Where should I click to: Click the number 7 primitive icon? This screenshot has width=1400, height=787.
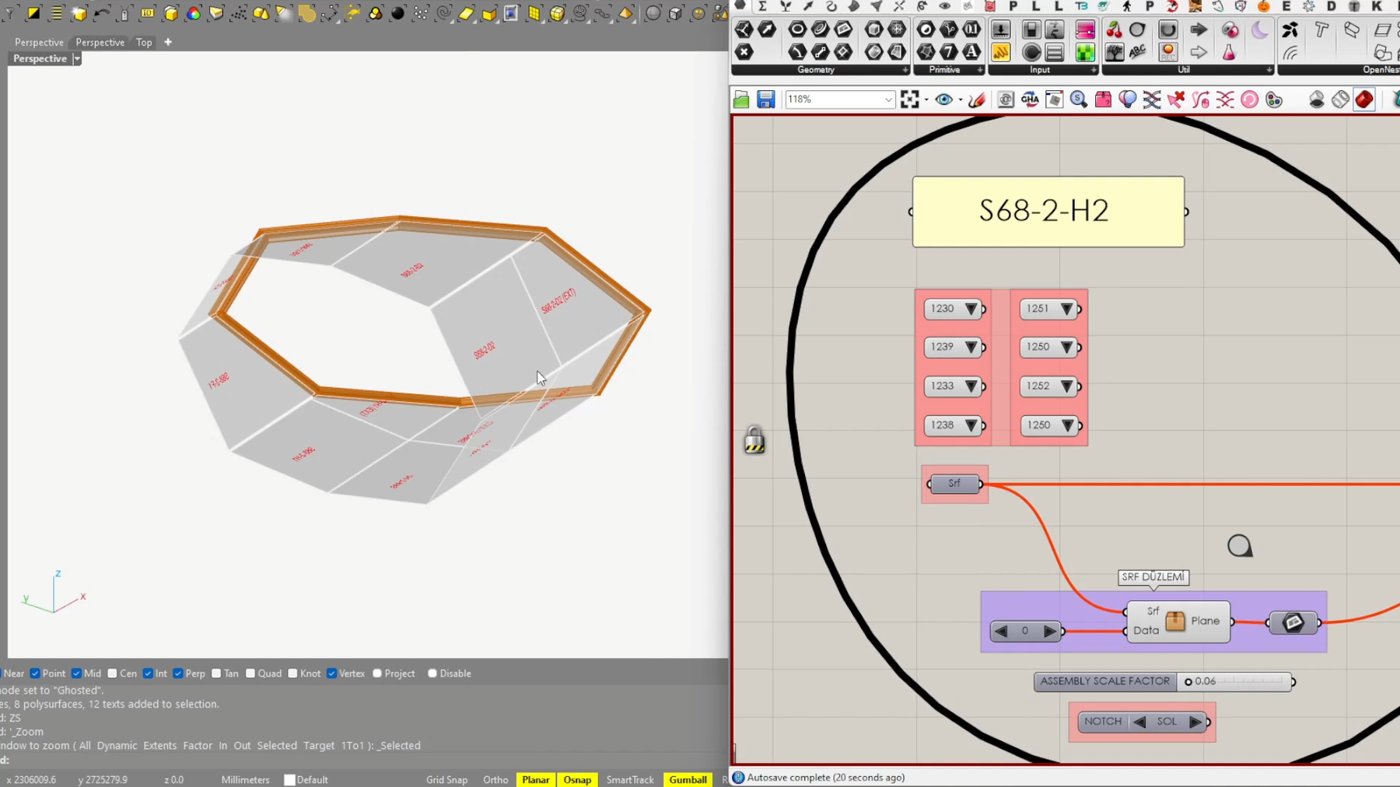948,52
